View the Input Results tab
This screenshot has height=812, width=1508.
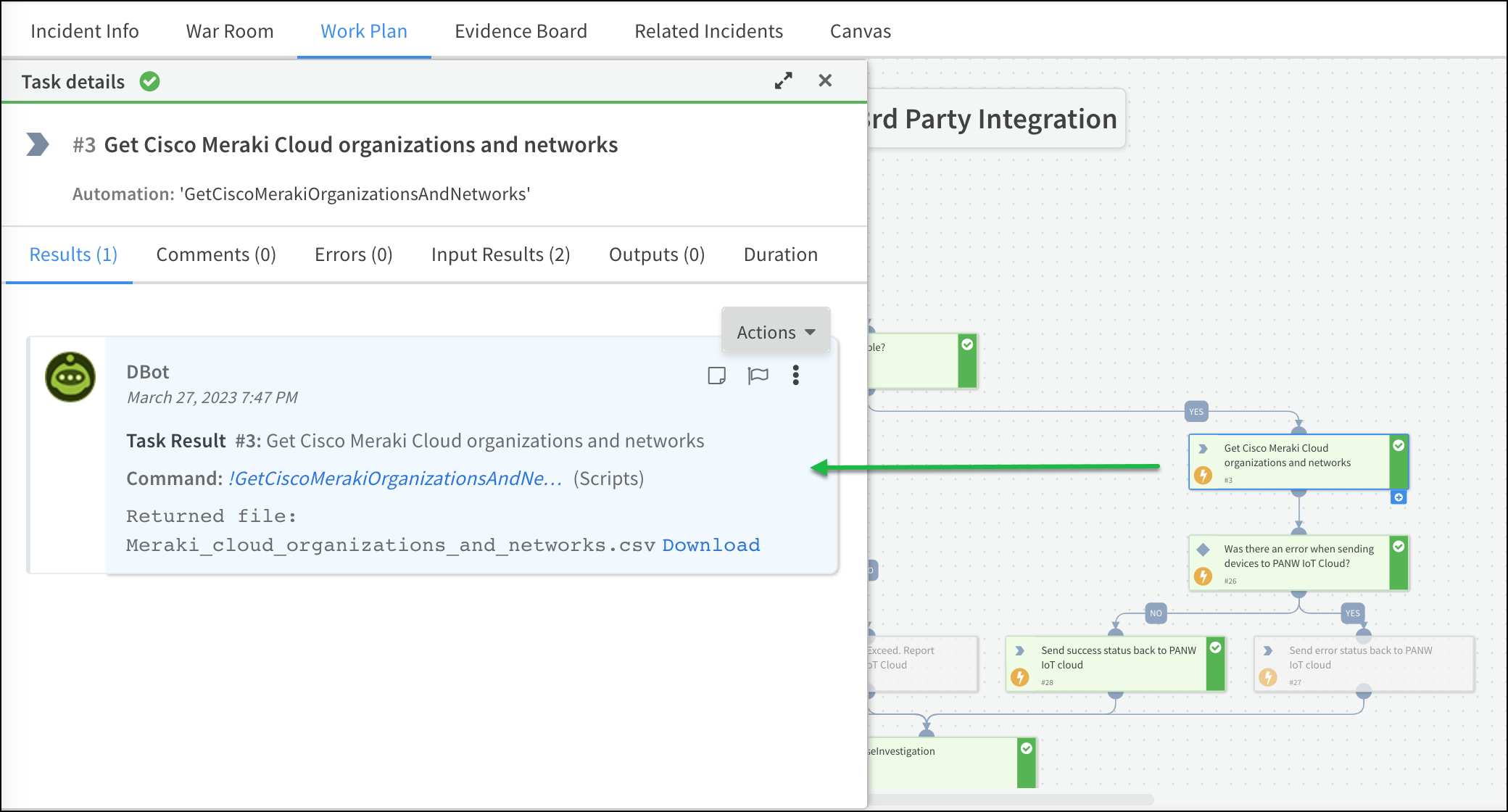click(x=500, y=254)
